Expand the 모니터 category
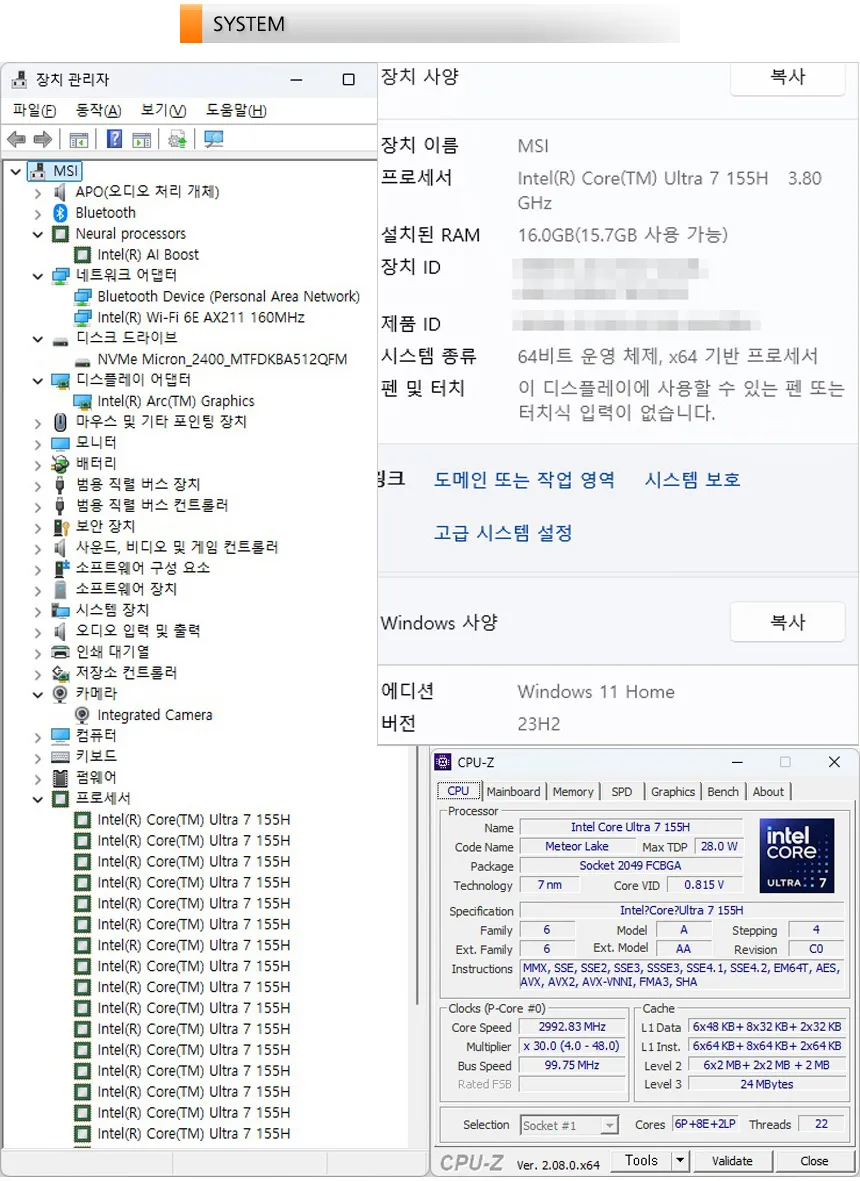Image resolution: width=860 pixels, height=1181 pixels. click(x=38, y=443)
